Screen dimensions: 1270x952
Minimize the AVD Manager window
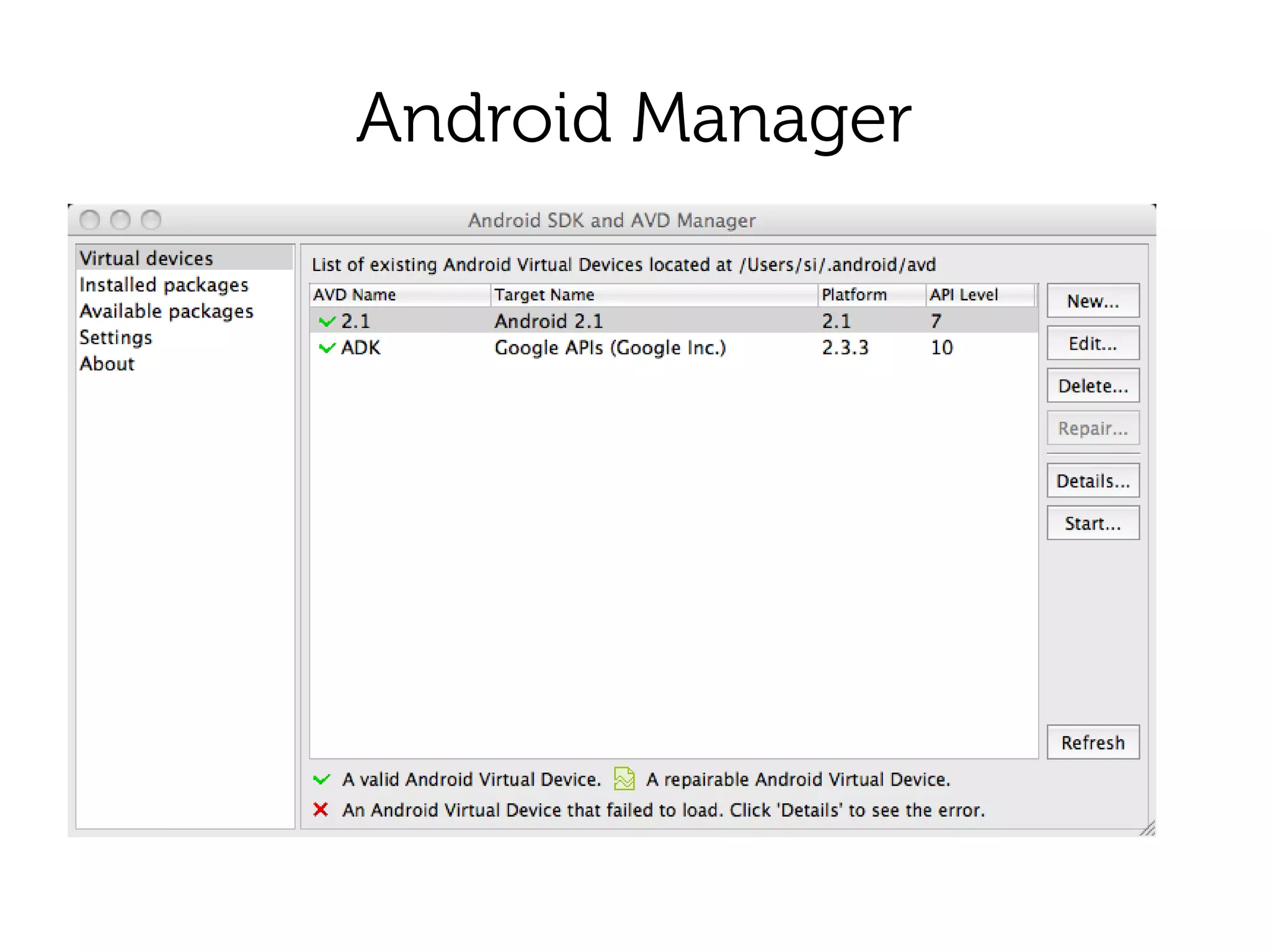coord(120,220)
